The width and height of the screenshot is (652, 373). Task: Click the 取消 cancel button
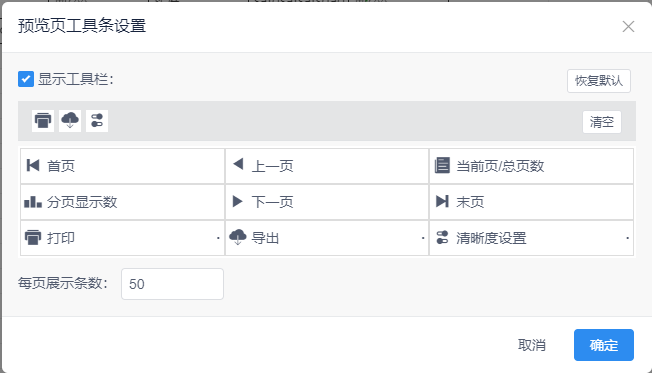tap(532, 345)
